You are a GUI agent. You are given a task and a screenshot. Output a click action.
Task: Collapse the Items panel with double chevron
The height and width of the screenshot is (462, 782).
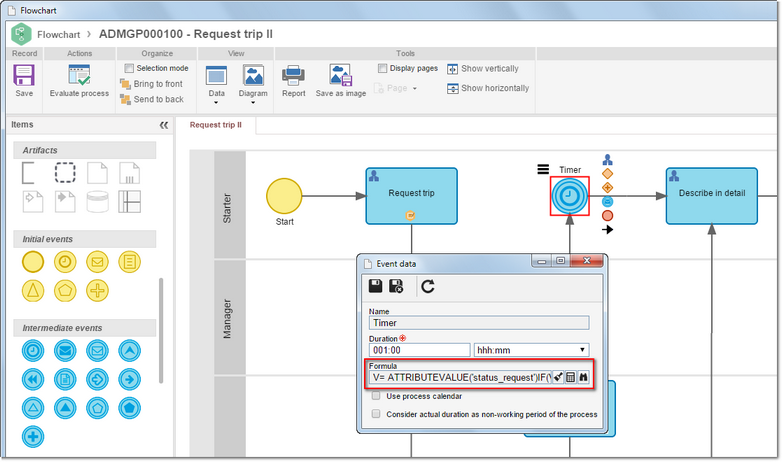pyautogui.click(x=164, y=125)
